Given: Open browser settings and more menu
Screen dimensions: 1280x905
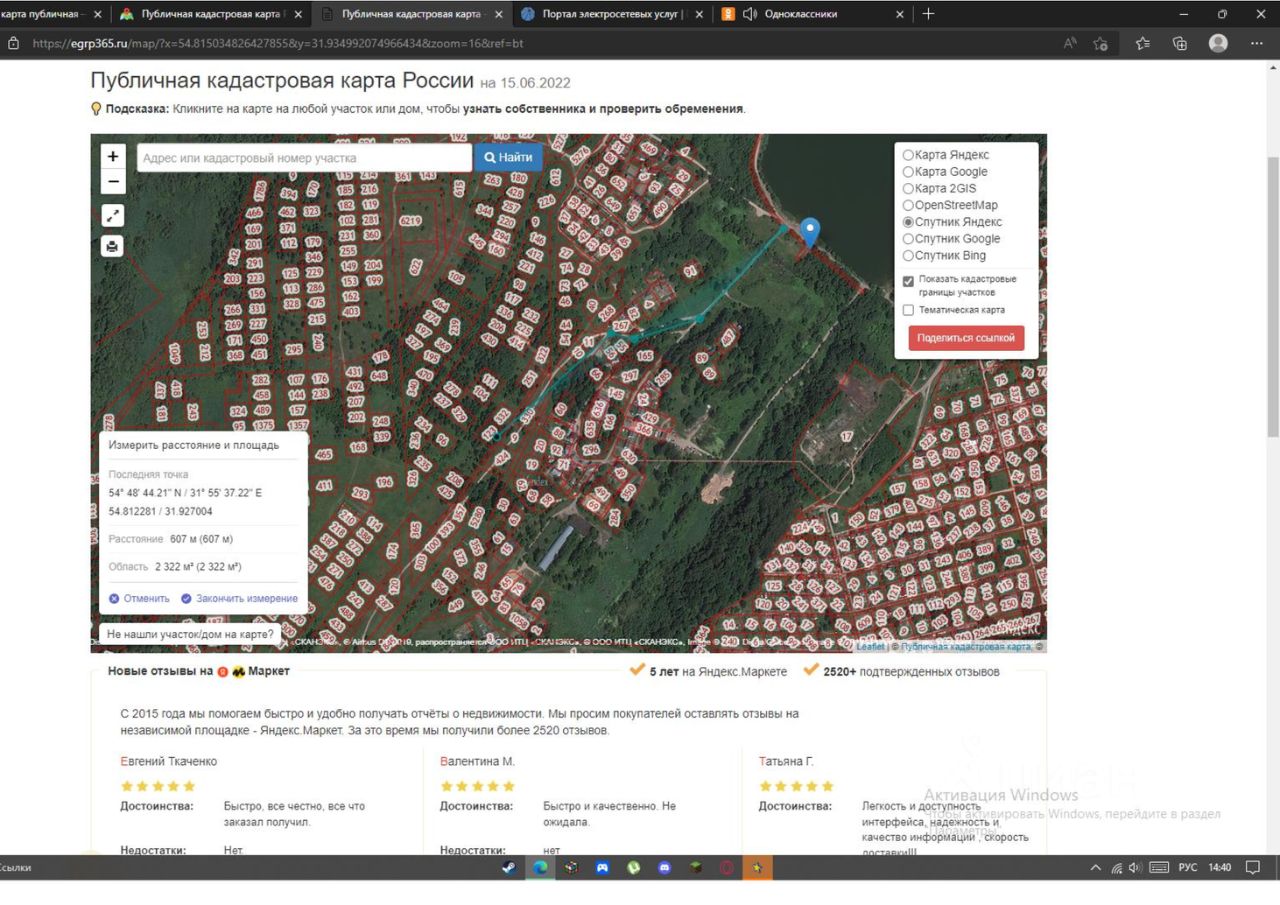Looking at the screenshot, I should tap(1256, 43).
